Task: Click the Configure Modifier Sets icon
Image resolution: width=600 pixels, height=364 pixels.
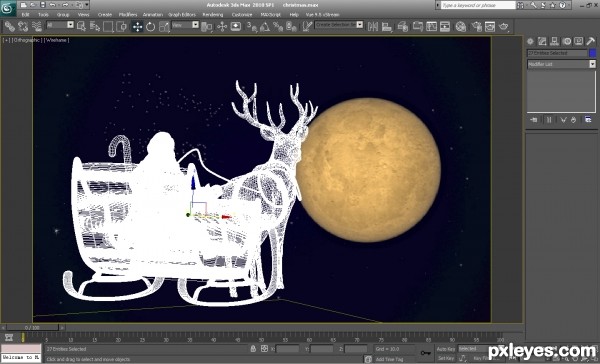Action: (588, 120)
